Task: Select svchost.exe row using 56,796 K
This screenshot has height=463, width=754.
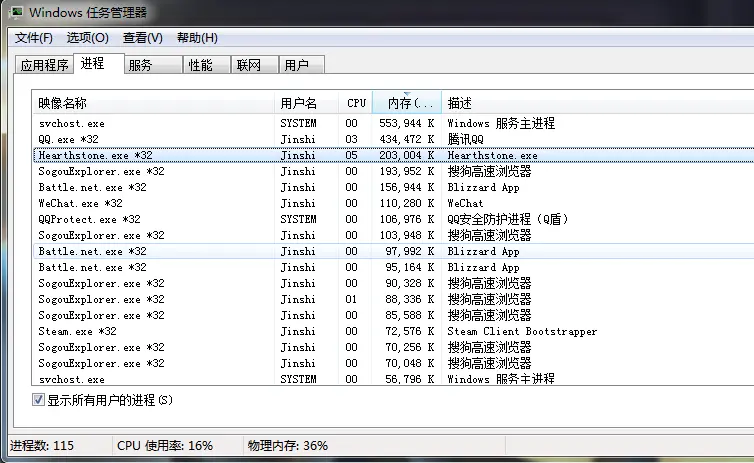Action: tap(393, 379)
